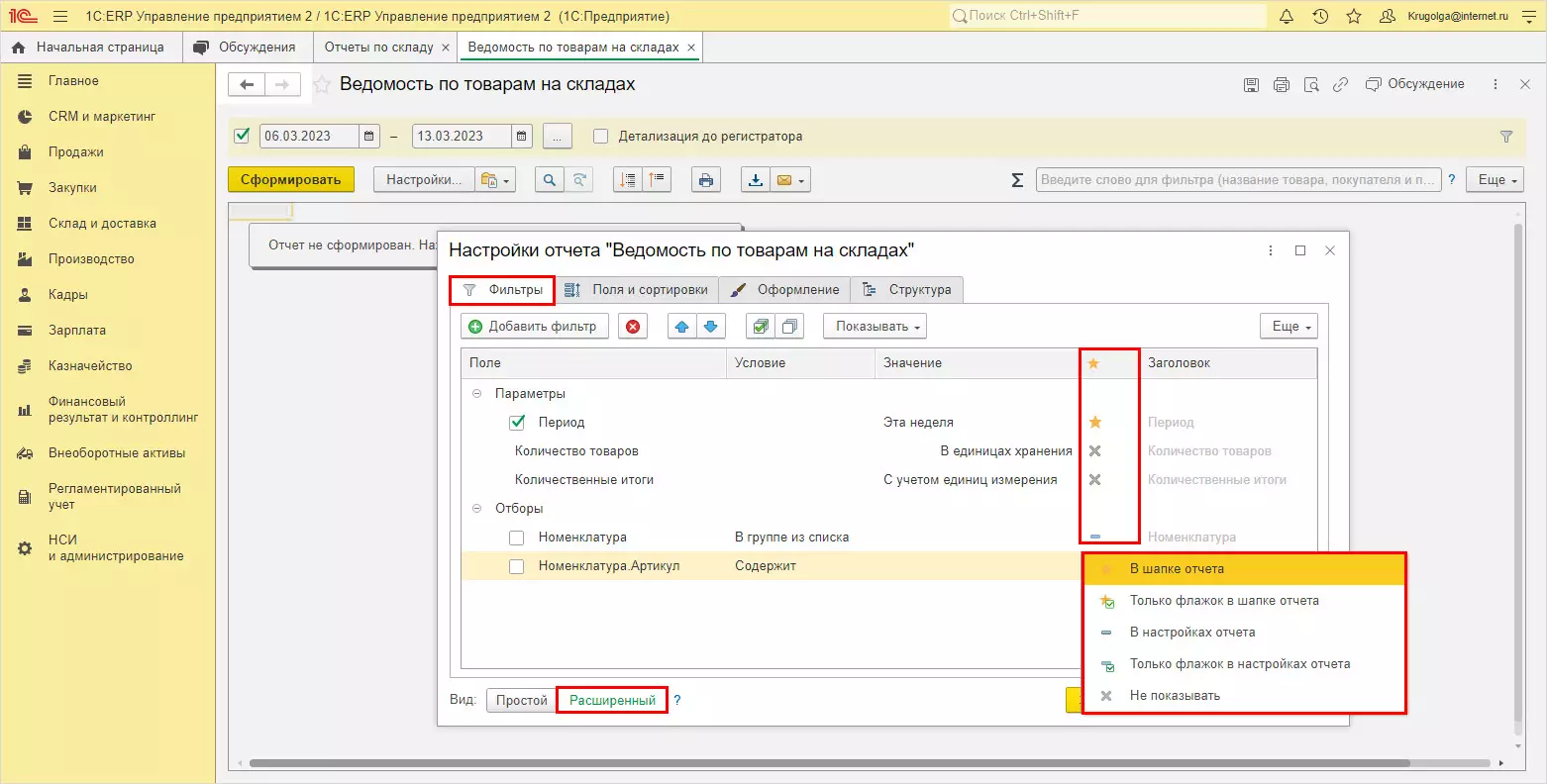
Task: Check the Номенклатура.Артикул filter checkbox
Action: point(517,566)
